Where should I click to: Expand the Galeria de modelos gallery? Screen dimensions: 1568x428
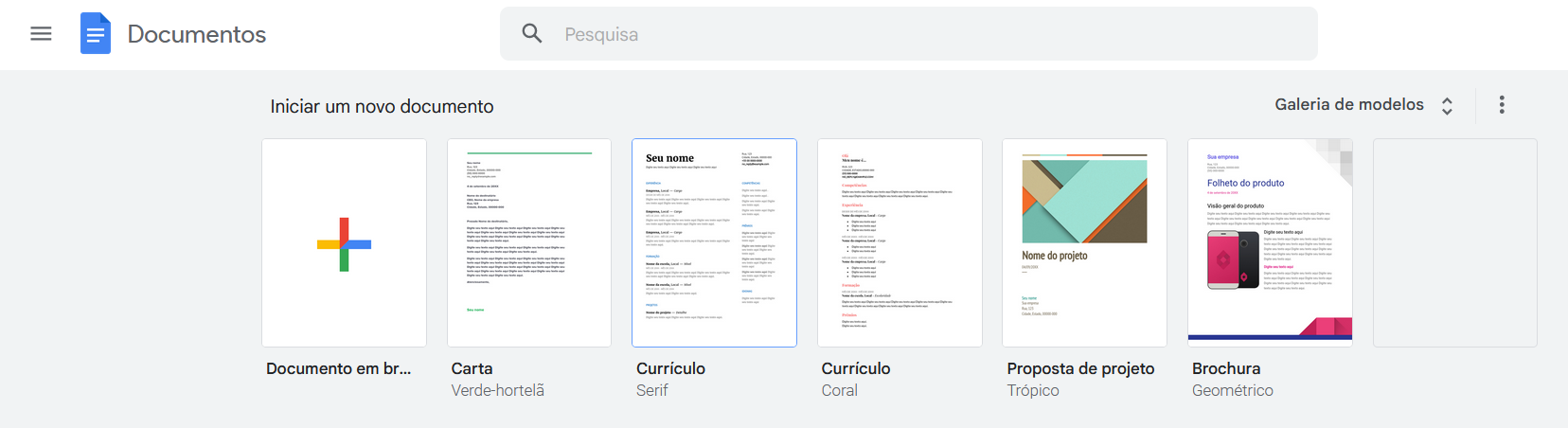[x=1363, y=105]
